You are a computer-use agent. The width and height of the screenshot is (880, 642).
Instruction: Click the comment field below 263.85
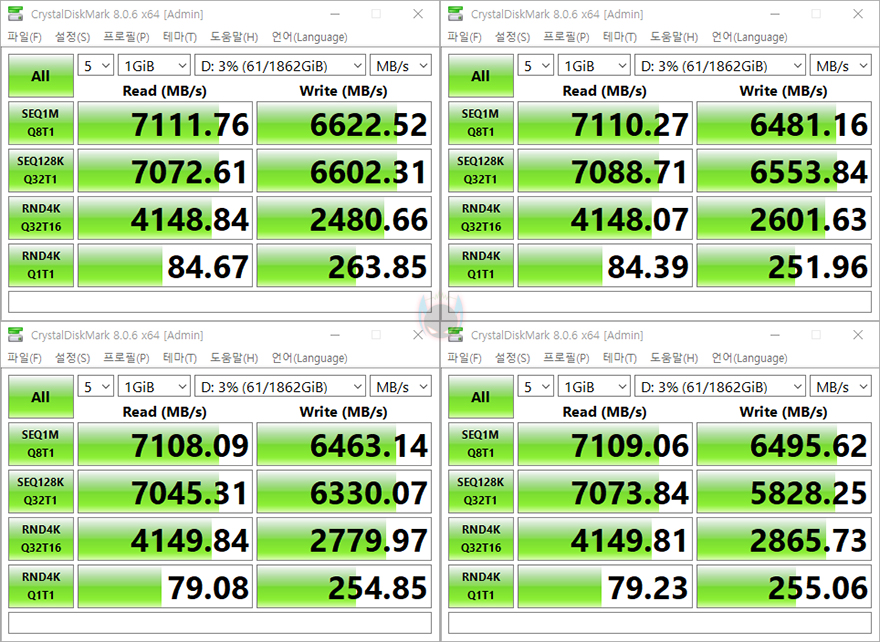pos(220,302)
